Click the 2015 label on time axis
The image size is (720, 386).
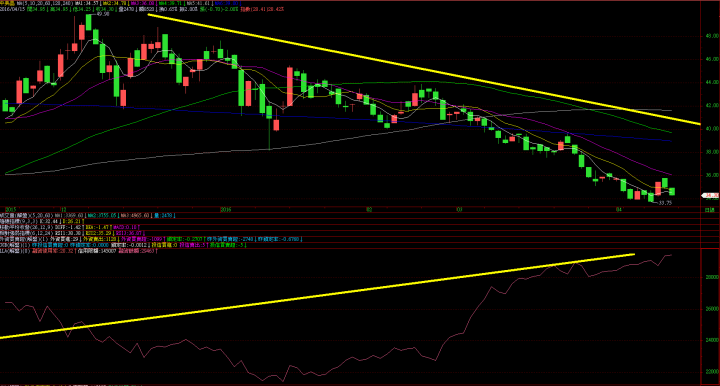(x=10, y=209)
